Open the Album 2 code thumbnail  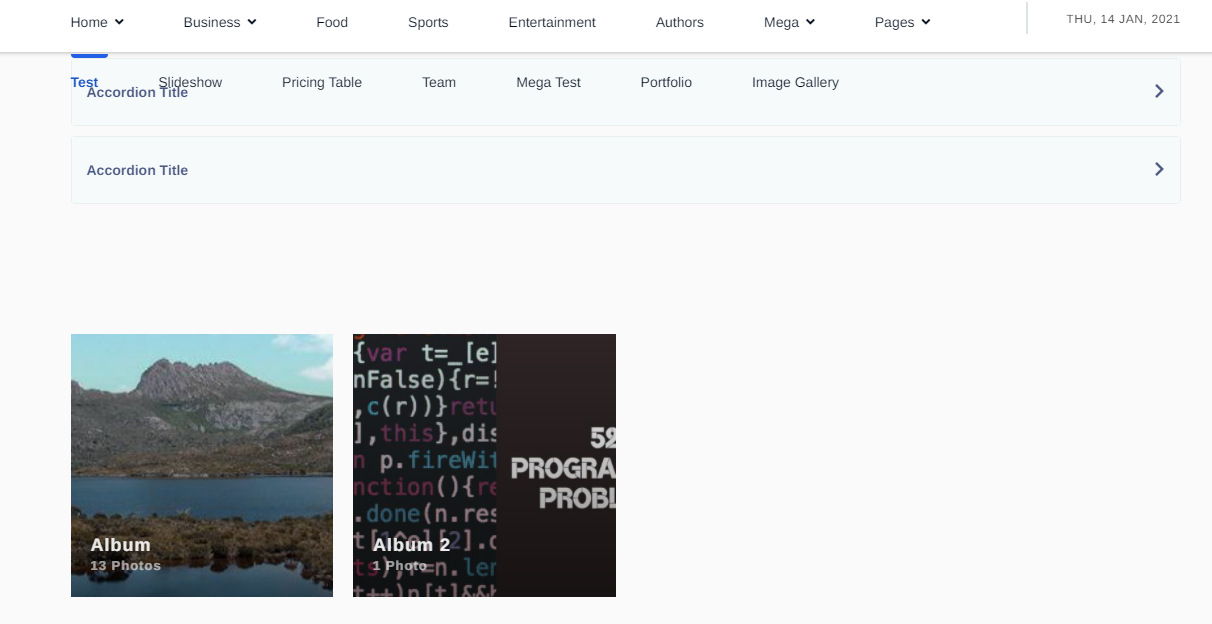tap(484, 465)
